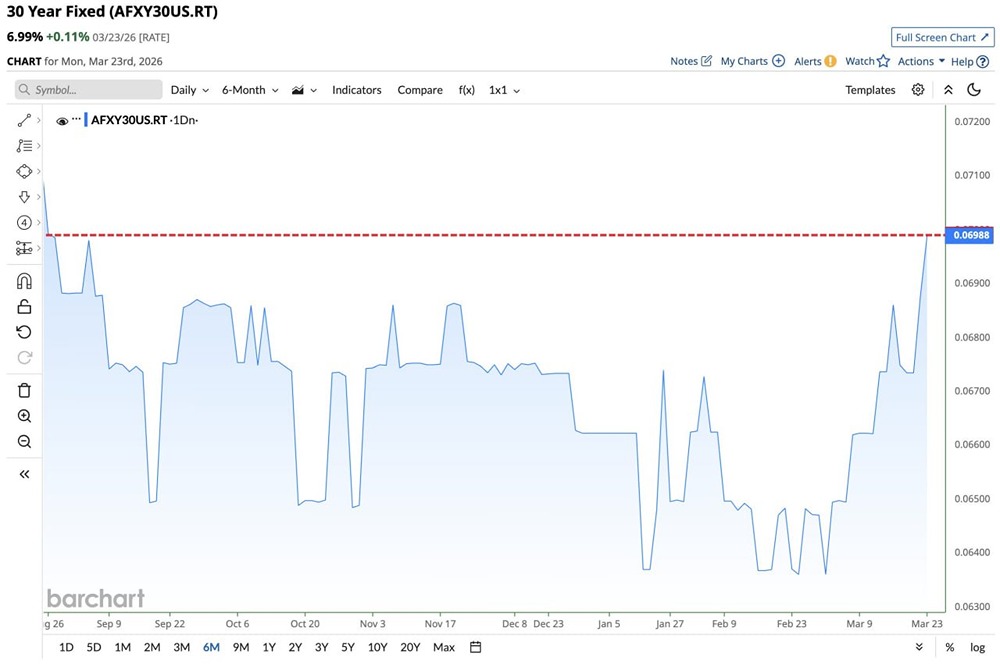1000x664 pixels.
Task: Click the 0.06988 price label
Action: click(970, 235)
